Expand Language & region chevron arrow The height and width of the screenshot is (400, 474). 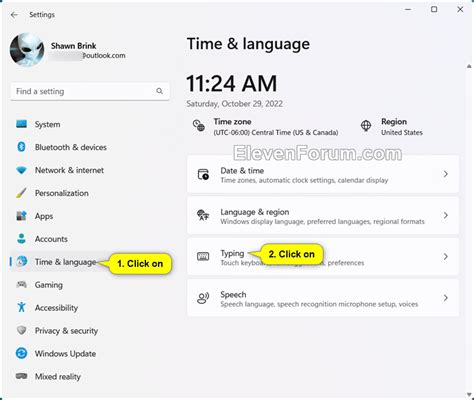point(446,215)
